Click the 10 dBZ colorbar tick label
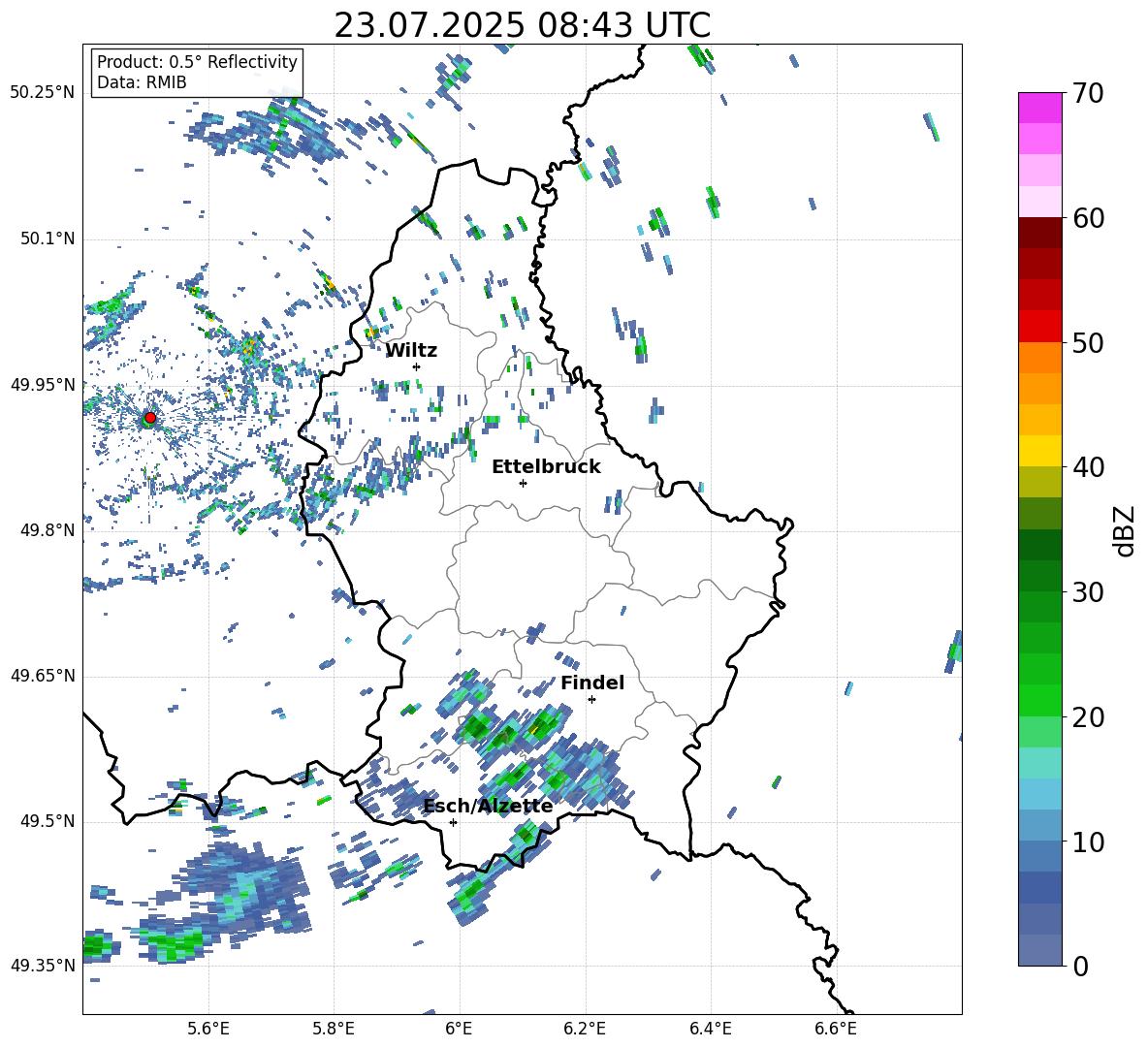The height and width of the screenshot is (1048, 1148). [1088, 842]
